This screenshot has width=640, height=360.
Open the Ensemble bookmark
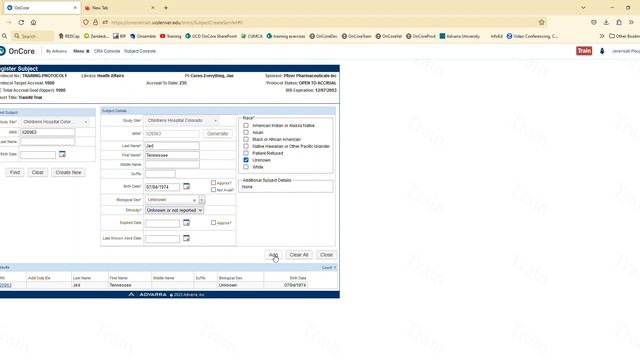(143, 36)
